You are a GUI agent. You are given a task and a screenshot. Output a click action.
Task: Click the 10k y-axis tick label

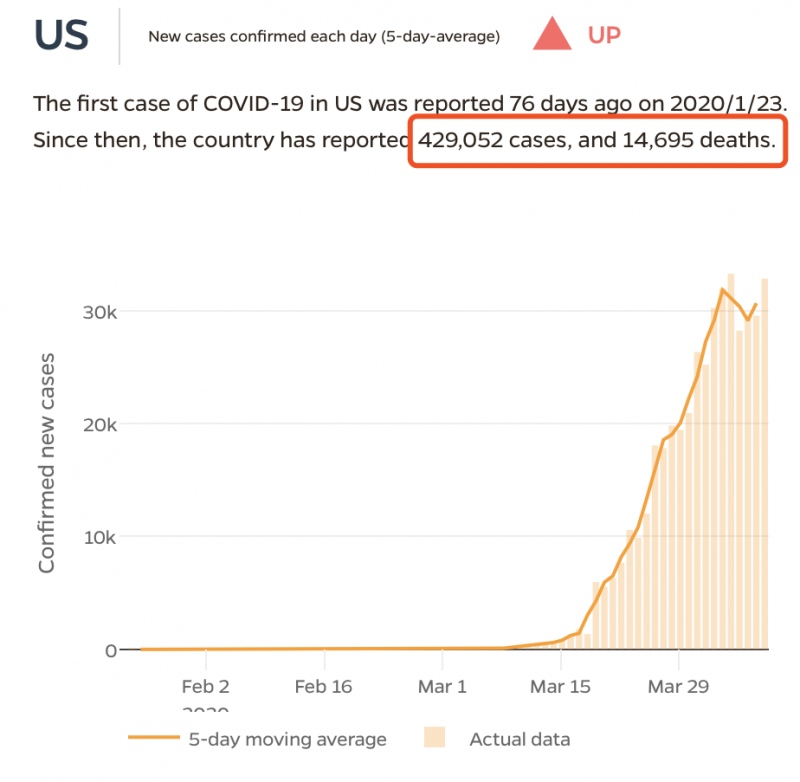point(99,537)
